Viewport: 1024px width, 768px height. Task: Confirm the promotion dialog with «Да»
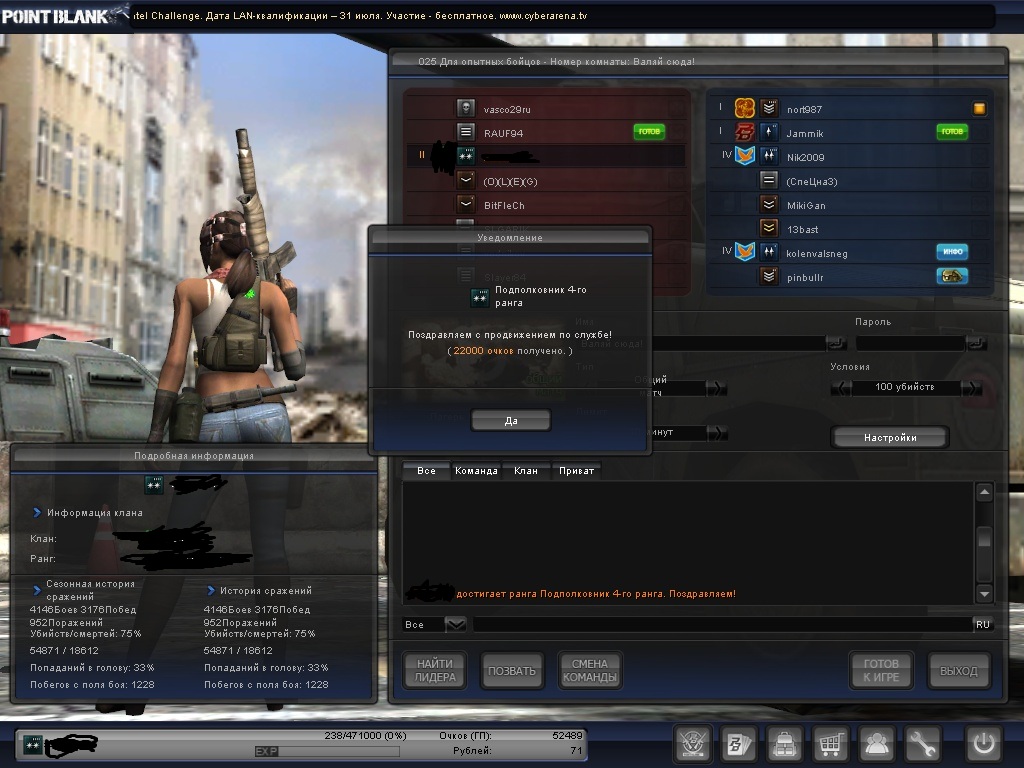(x=510, y=421)
